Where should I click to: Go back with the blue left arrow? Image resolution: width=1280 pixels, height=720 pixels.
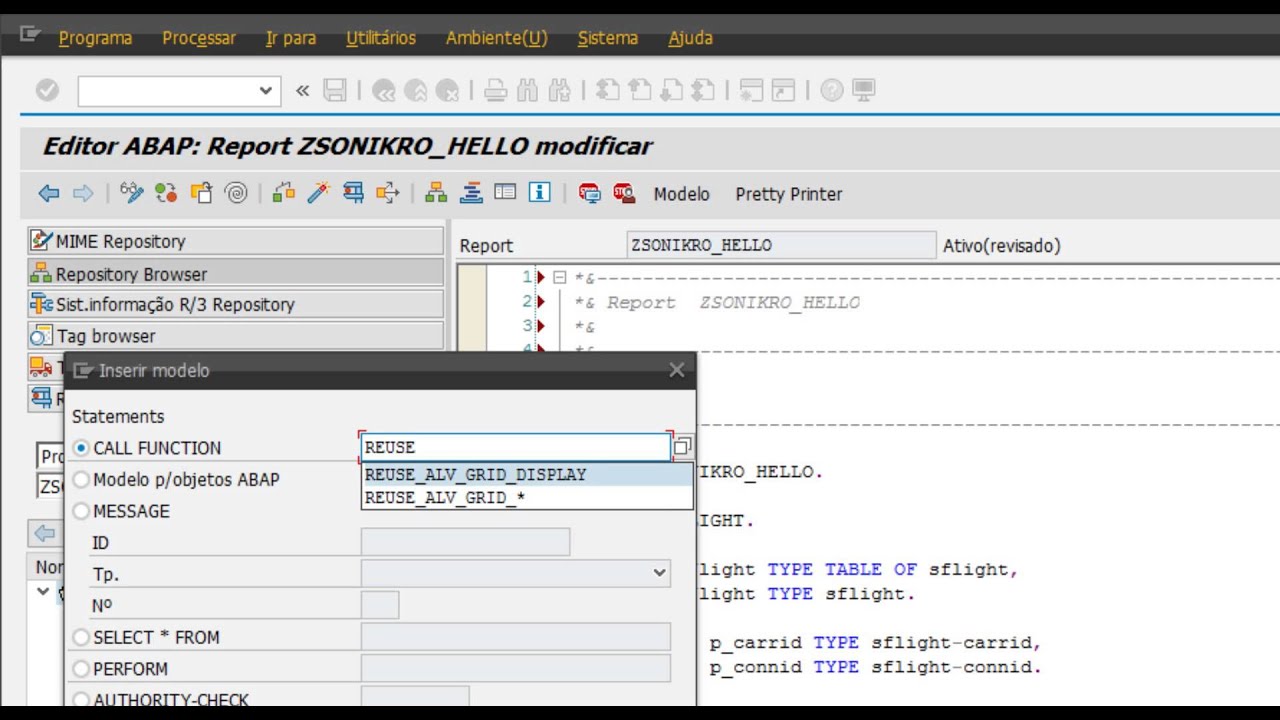(48, 194)
